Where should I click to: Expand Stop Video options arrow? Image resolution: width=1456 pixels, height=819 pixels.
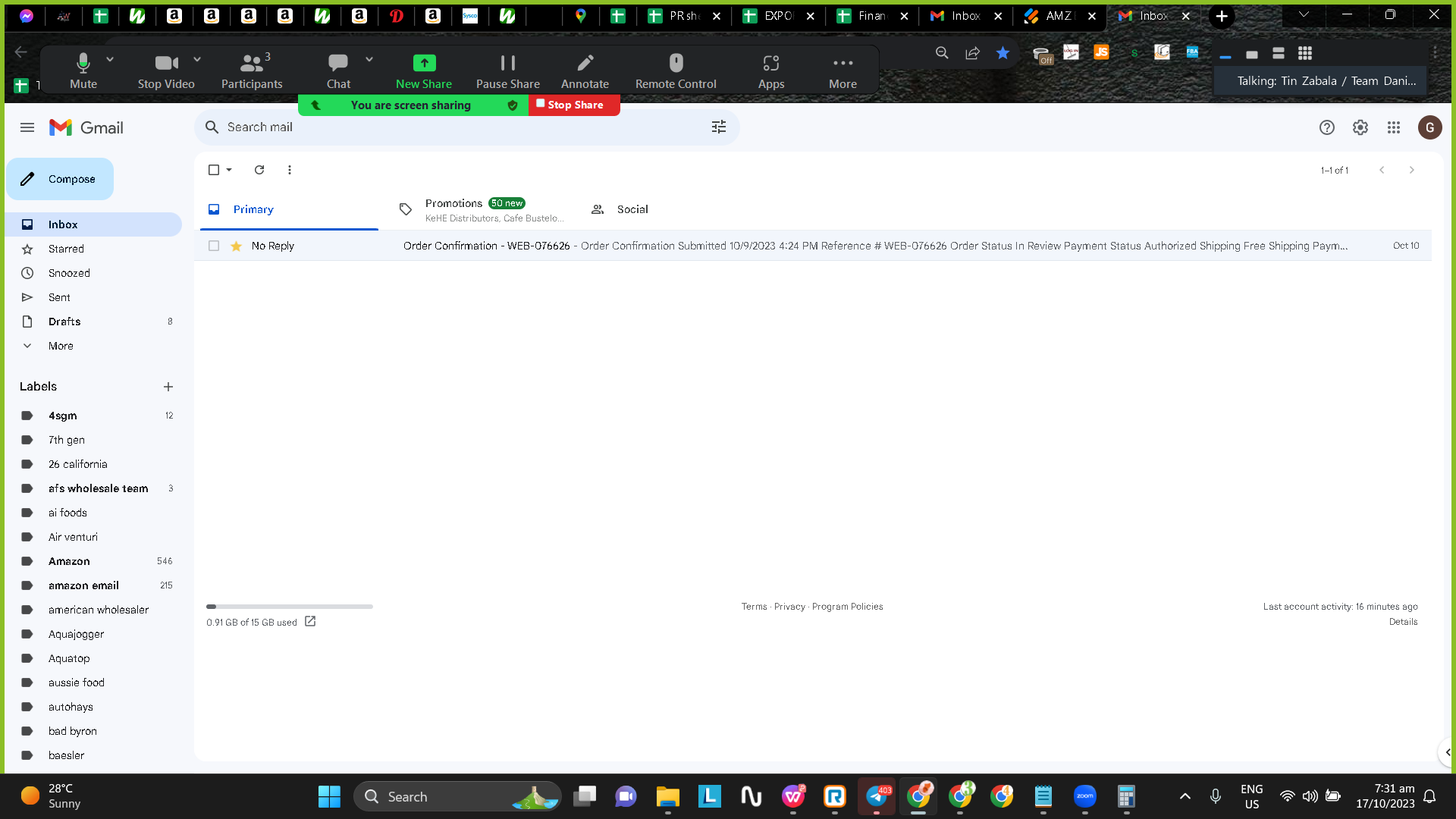(x=197, y=59)
